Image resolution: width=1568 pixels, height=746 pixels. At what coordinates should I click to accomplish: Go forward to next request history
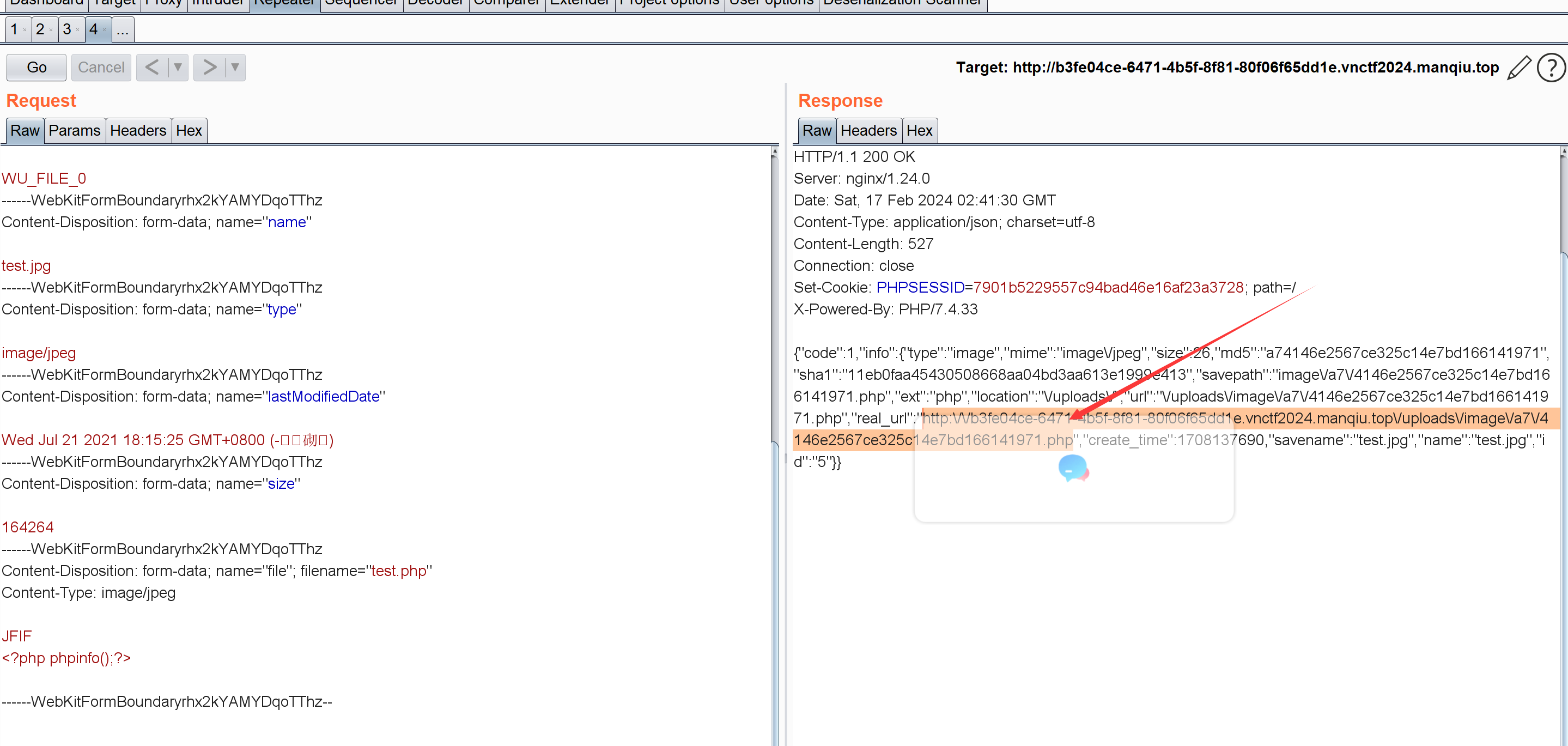point(209,67)
